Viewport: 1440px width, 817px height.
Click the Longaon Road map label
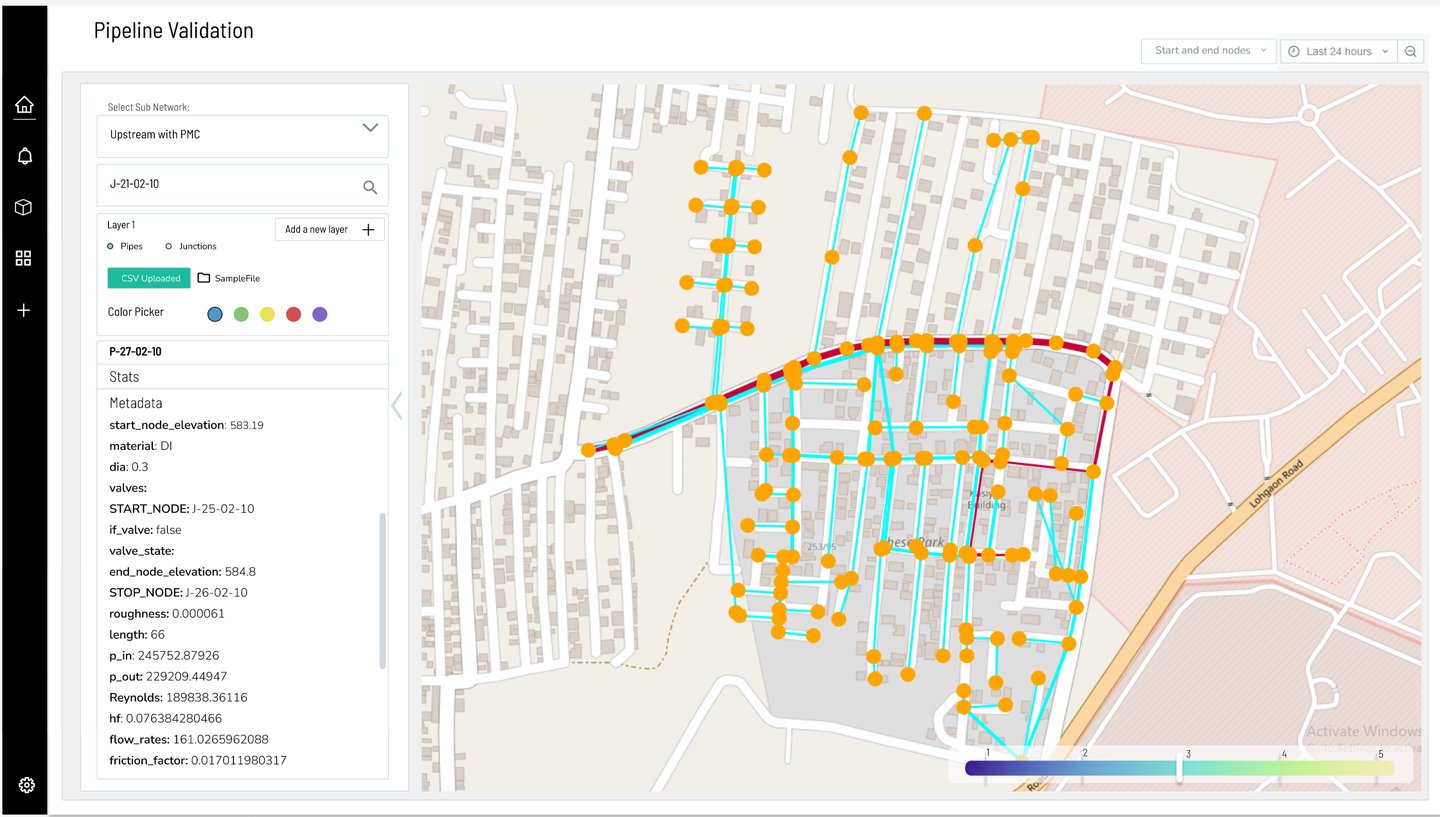[1276, 485]
